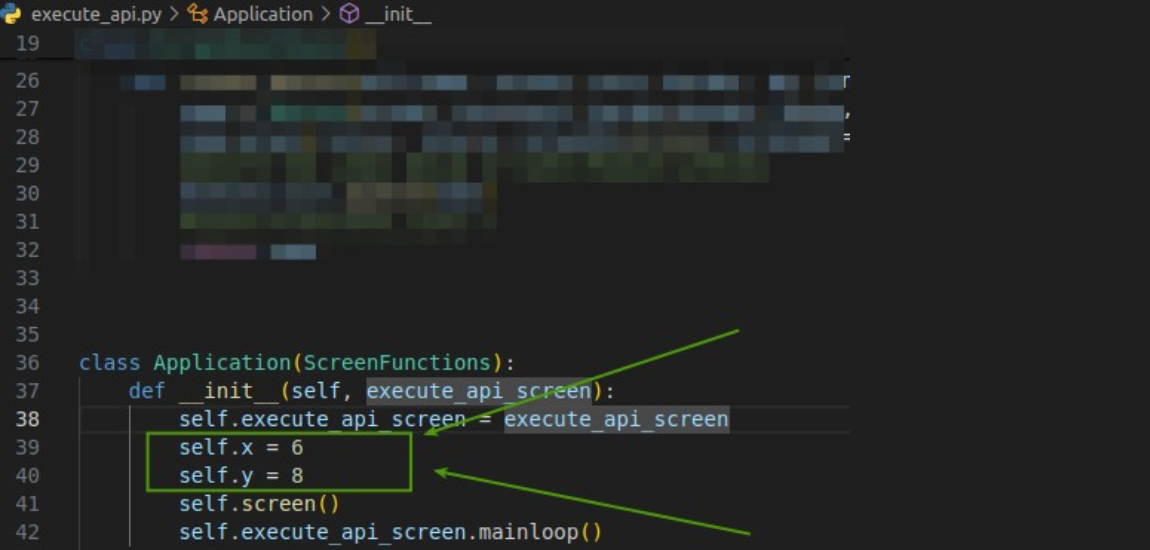Click the def keyword on line 37
1150x550 pixels.
tap(146, 391)
